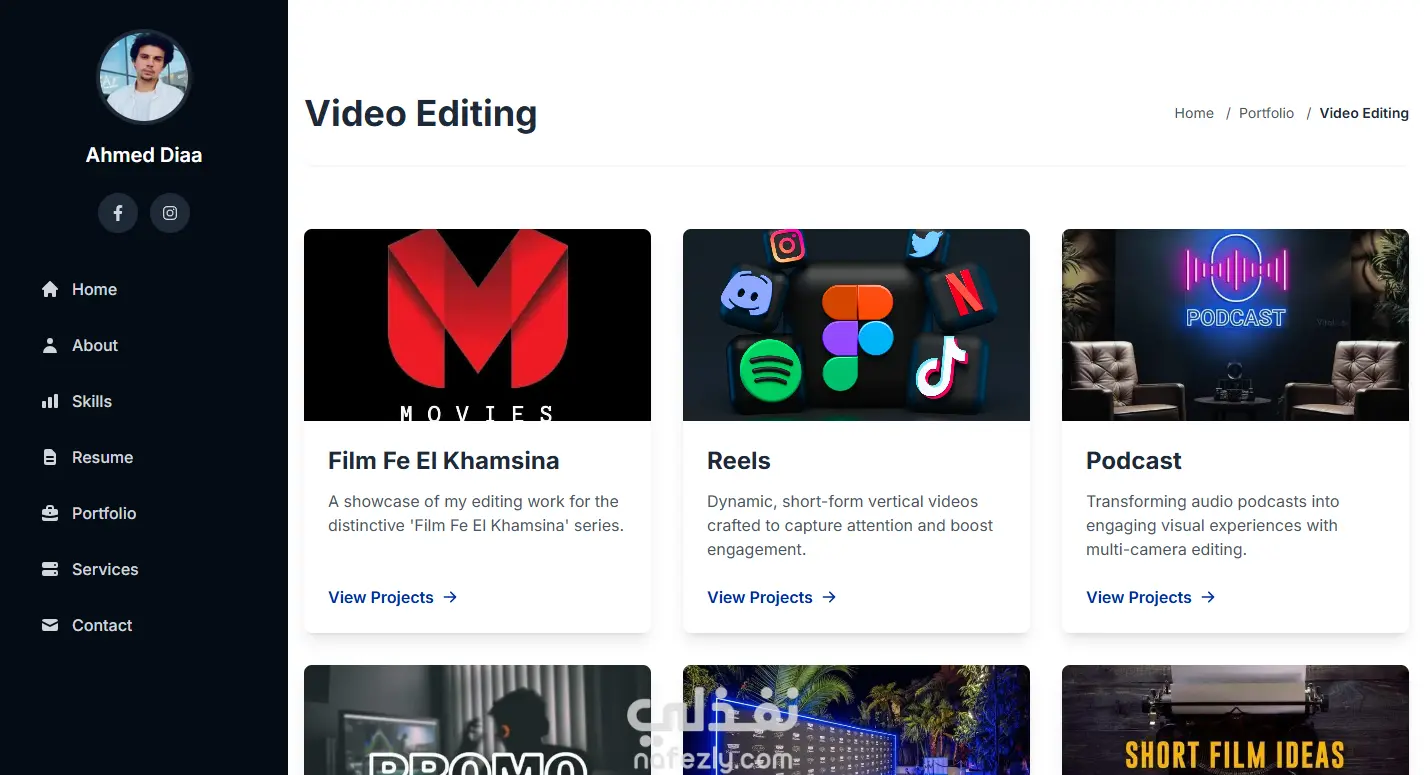Viewport: 1425px width, 775px height.
Task: Open the Movies thumbnail image
Action: coord(477,325)
